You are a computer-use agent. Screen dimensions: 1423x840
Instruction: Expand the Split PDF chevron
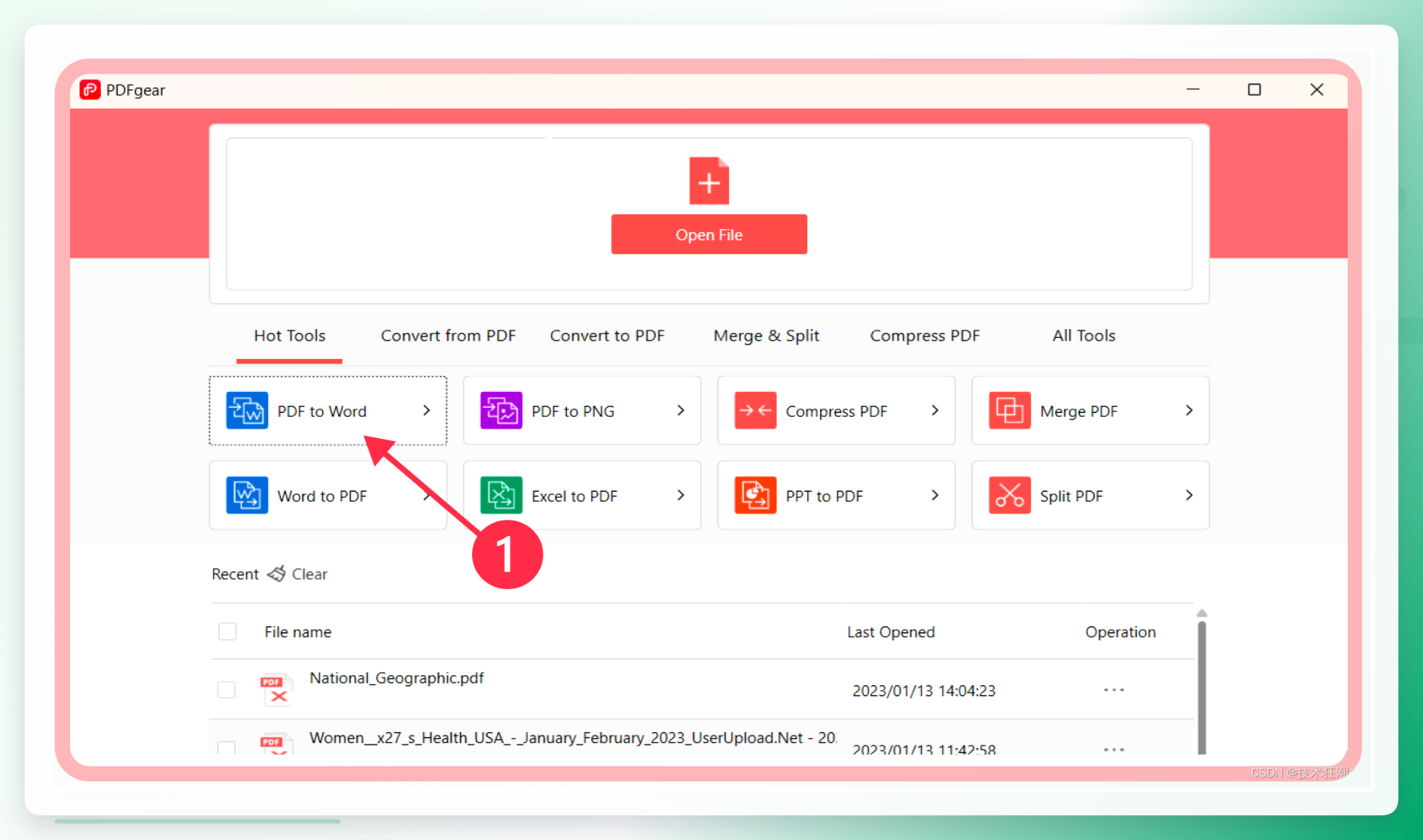coord(1189,495)
